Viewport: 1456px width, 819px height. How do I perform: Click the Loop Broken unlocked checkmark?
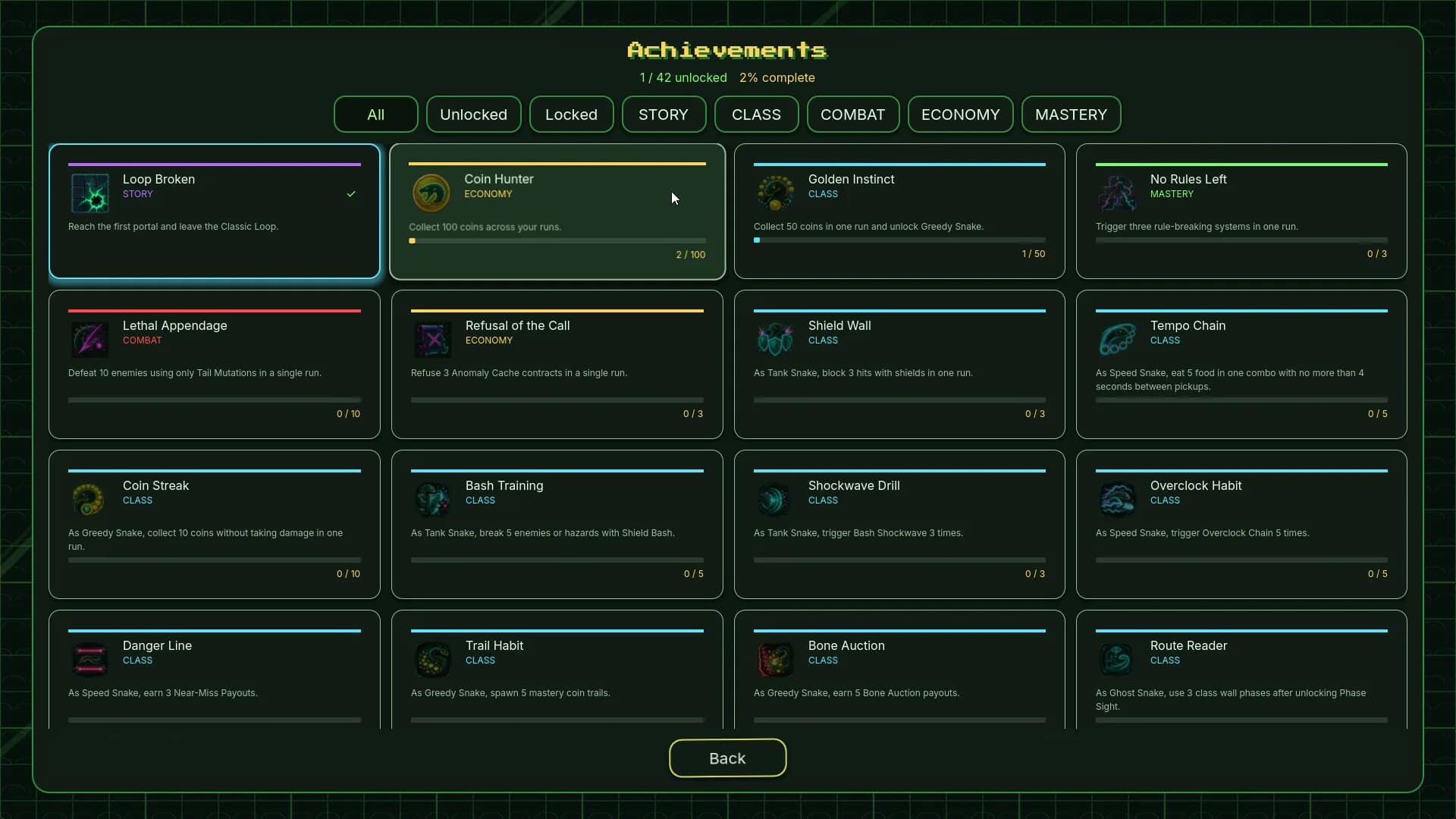click(x=351, y=193)
